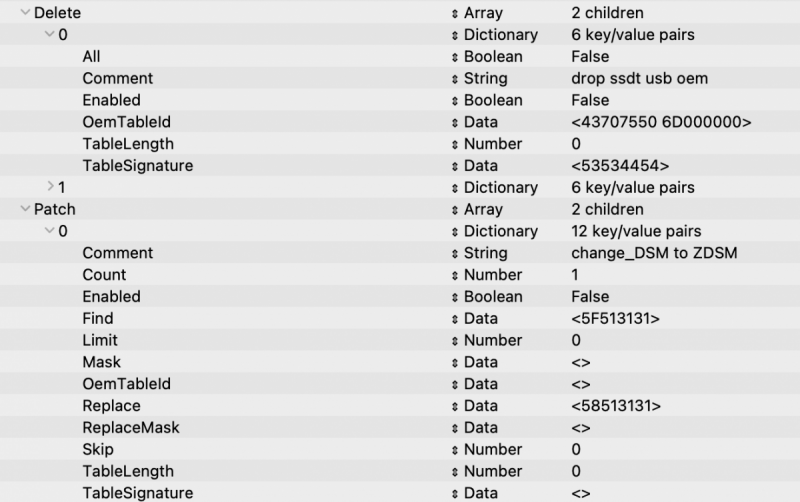800x502 pixels.
Task: Click the Array type of Patch
Action: [x=483, y=210]
